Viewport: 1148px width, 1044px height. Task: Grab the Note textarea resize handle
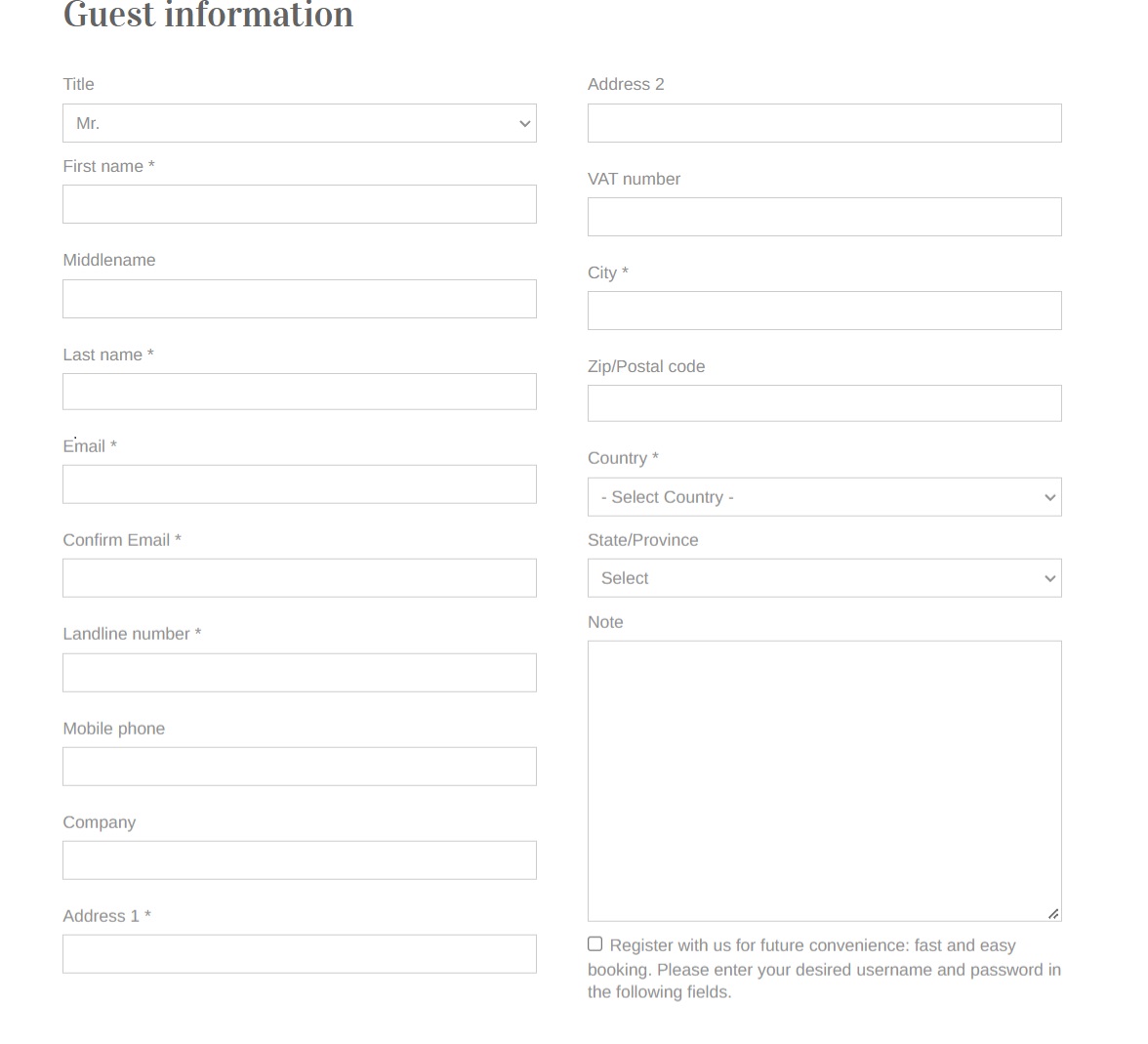pos(1053,913)
